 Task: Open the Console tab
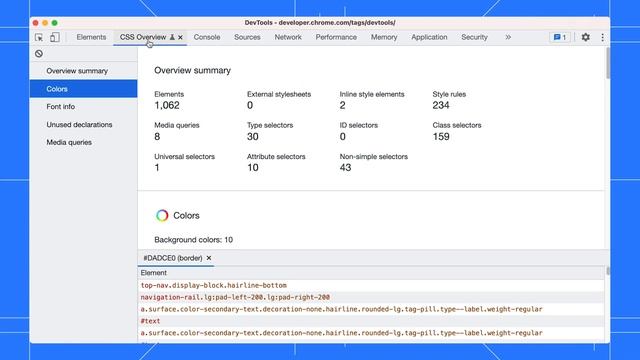(207, 37)
